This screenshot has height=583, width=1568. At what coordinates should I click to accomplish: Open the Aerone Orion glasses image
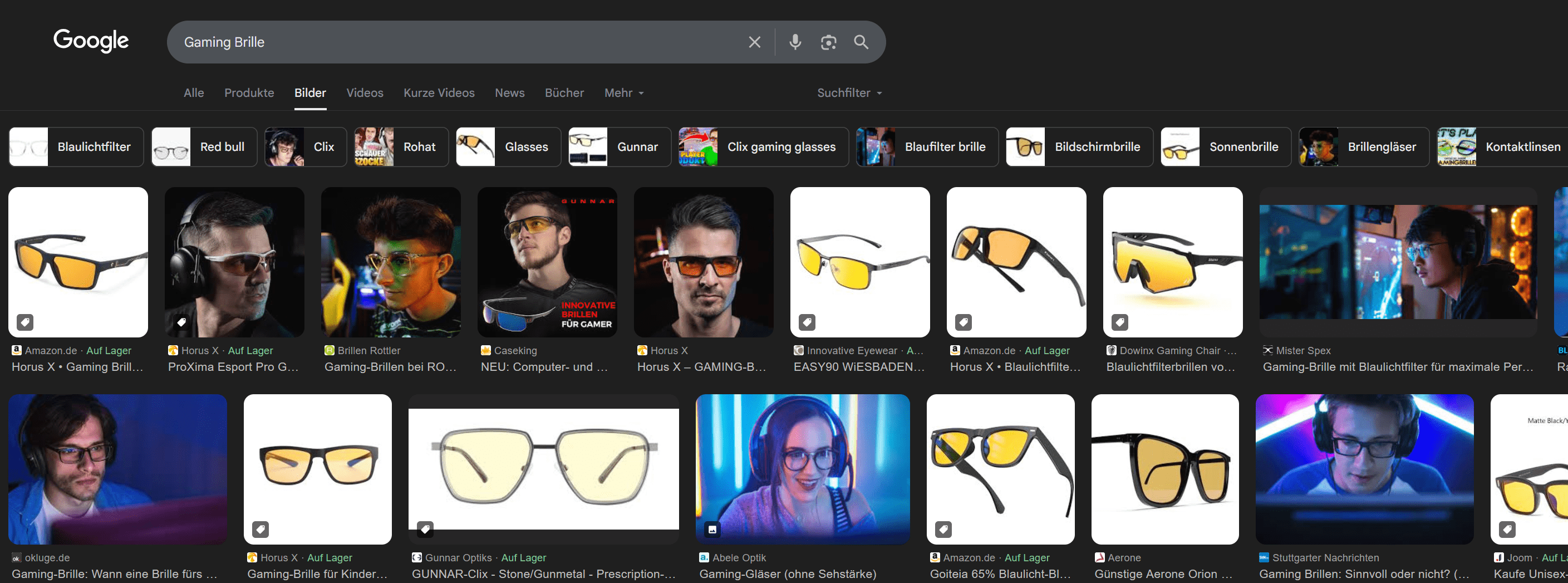1165,469
